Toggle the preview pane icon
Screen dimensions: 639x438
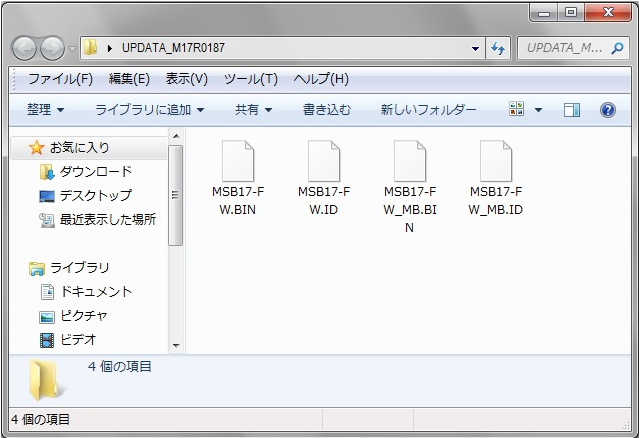(x=572, y=110)
